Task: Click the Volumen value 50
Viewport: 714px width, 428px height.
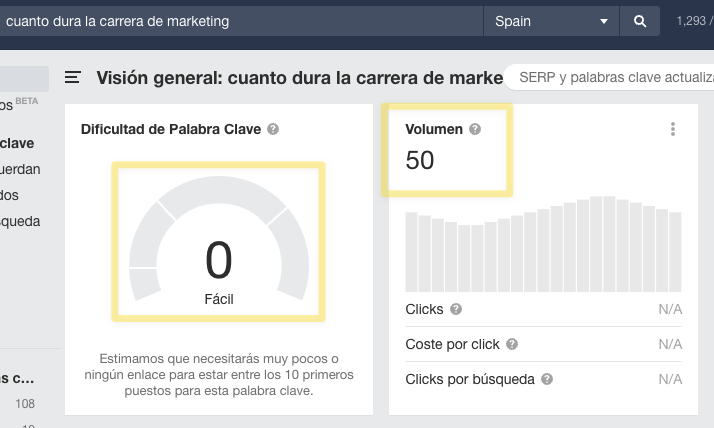Action: coord(420,159)
